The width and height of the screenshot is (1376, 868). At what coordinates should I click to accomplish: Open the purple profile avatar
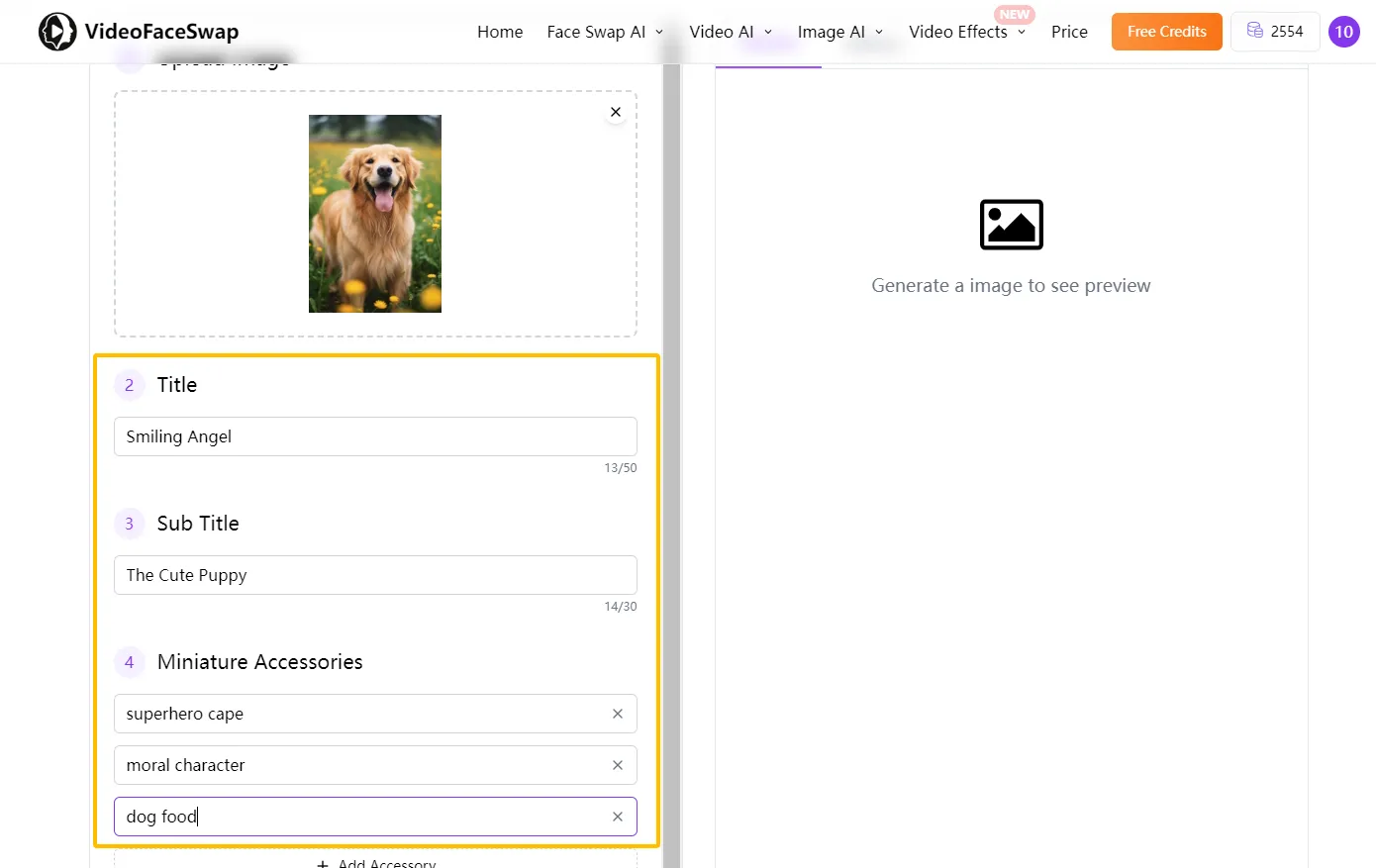tap(1343, 32)
